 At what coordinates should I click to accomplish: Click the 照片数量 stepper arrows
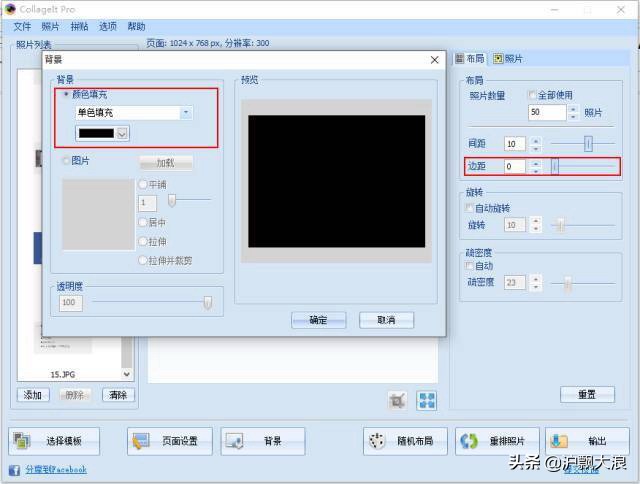[573, 112]
